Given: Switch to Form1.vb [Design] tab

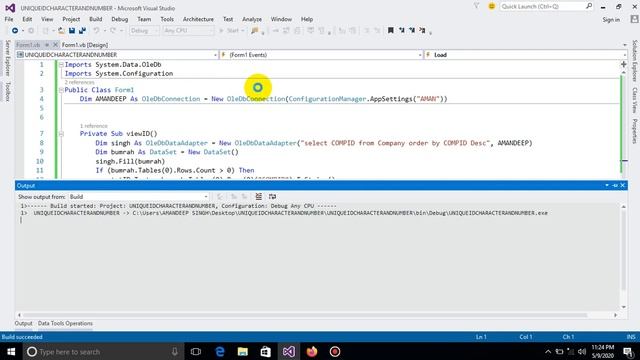Looking at the screenshot, I should [x=85, y=45].
